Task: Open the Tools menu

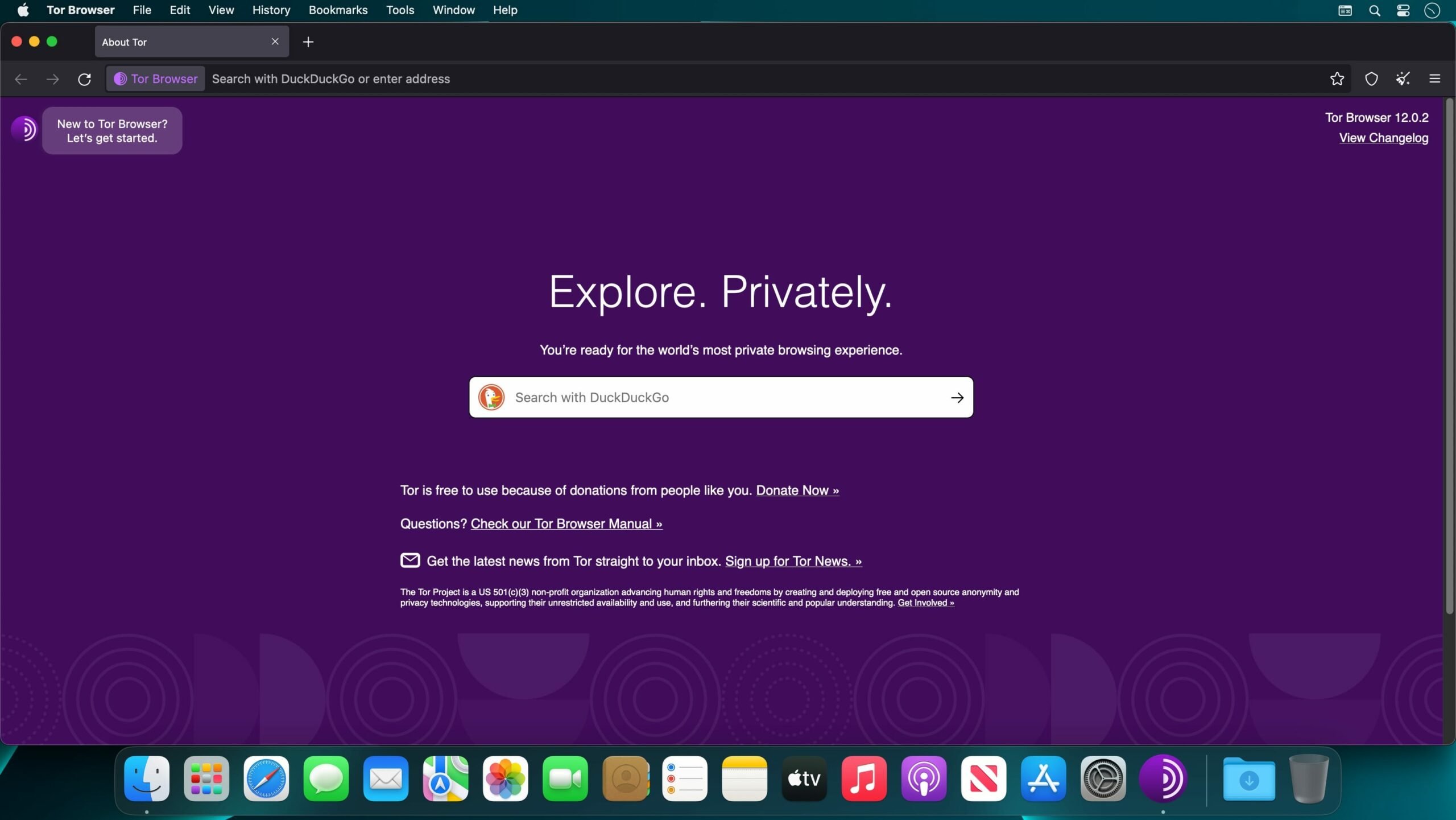Action: pos(400,10)
